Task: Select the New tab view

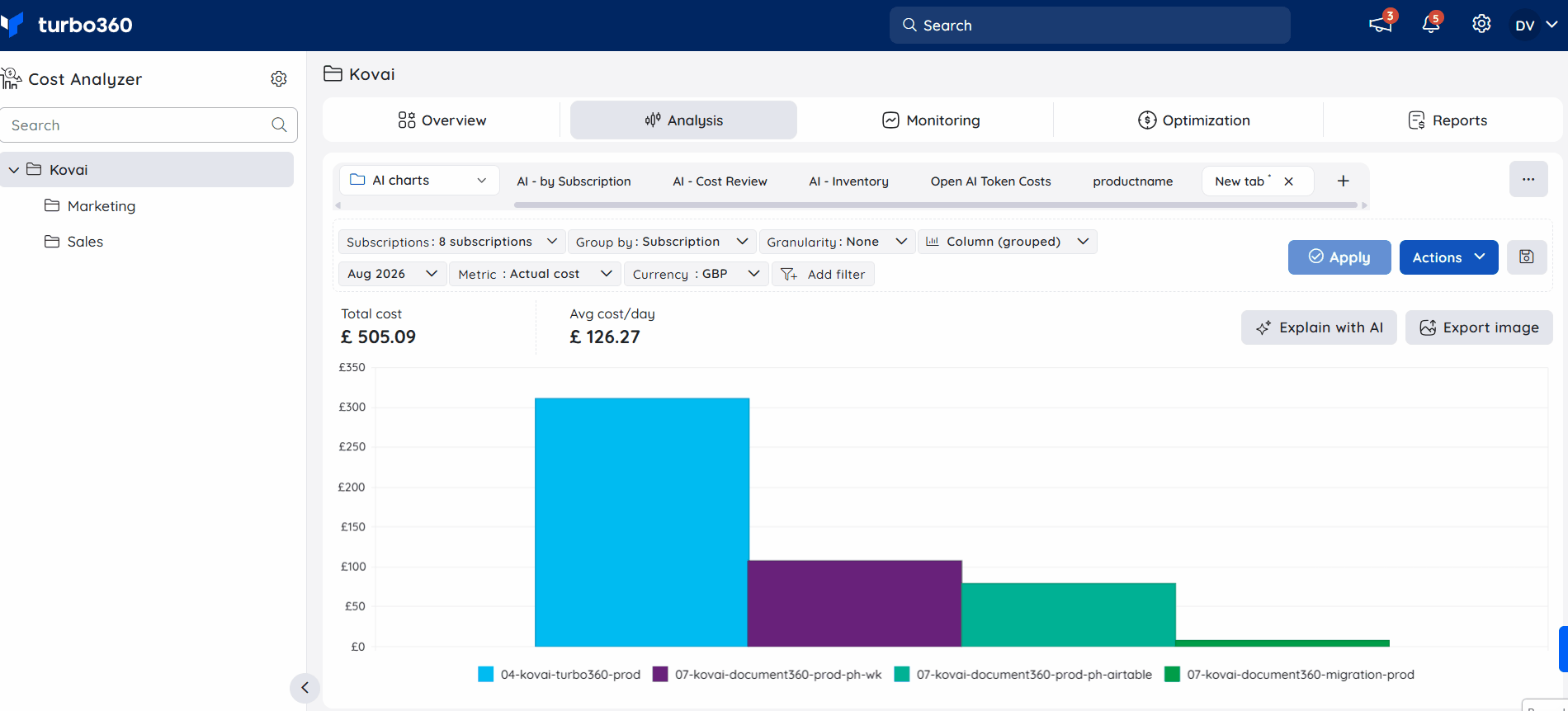Action: [x=1240, y=181]
